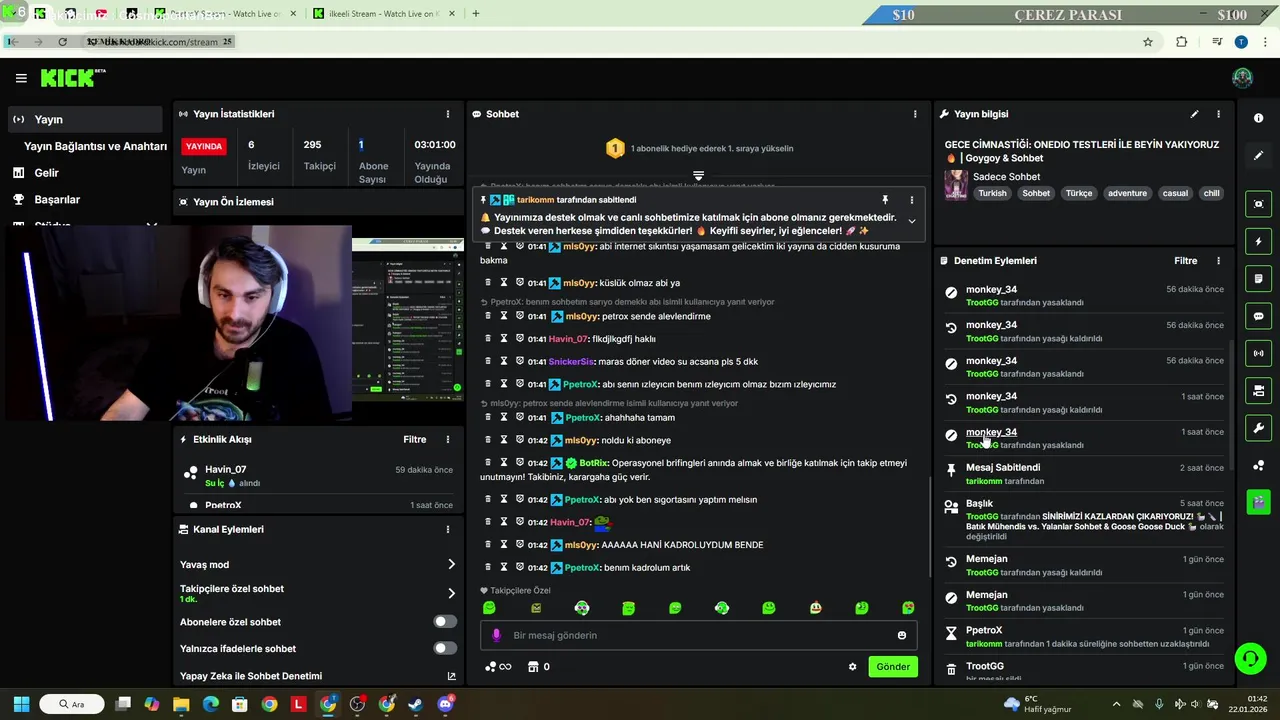
Task: Expand Yavaş mod settings arrow
Action: (451, 564)
